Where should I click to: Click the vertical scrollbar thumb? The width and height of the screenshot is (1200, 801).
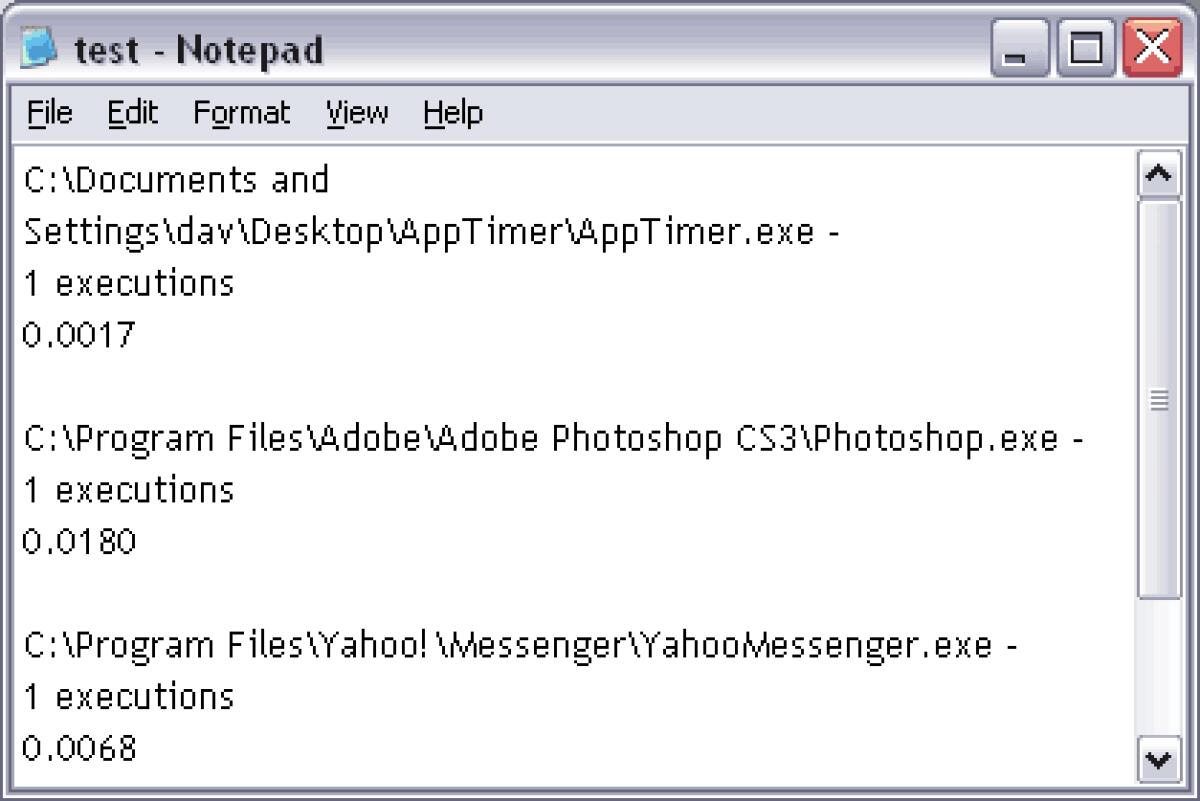coord(1159,400)
